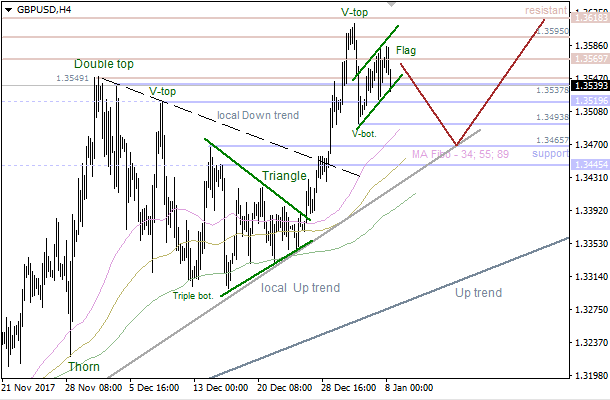Click the triangle icon beside GBPUSD,H4
Screen dimensions: 610x400
pyautogui.click(x=9, y=9)
